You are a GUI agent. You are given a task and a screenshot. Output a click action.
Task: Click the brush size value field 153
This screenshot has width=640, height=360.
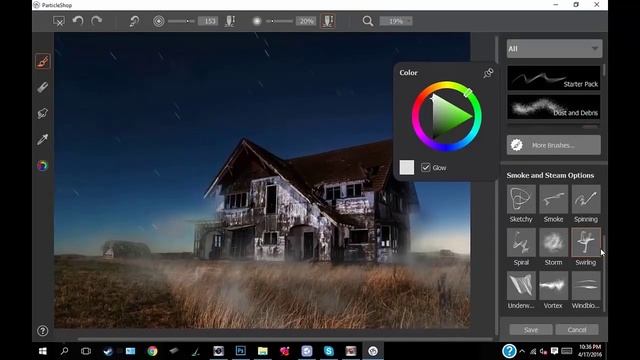[x=208, y=21]
